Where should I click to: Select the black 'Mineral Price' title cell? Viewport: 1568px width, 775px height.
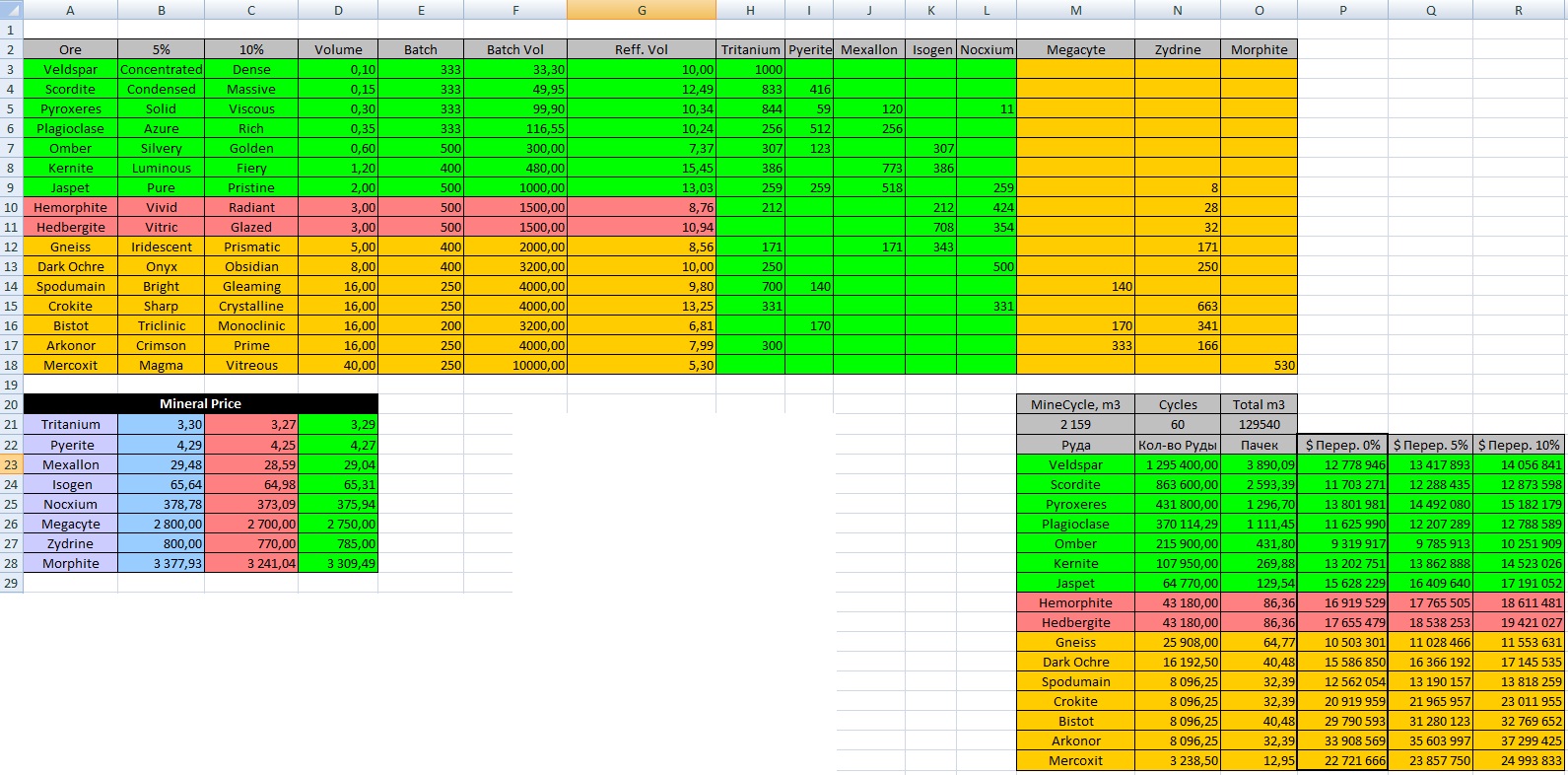point(200,404)
